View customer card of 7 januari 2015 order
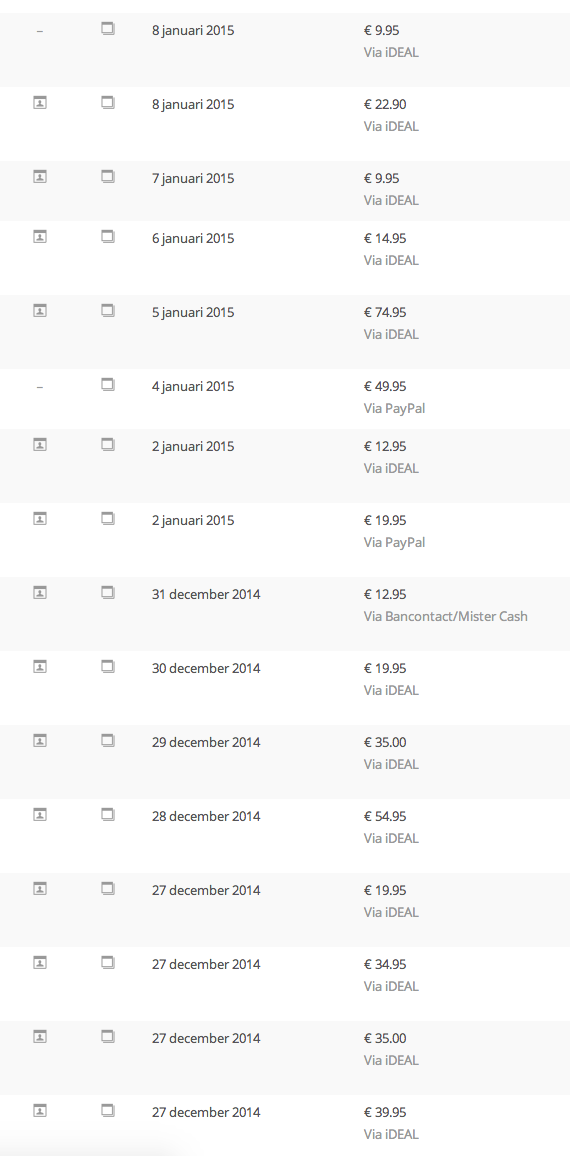 point(40,177)
